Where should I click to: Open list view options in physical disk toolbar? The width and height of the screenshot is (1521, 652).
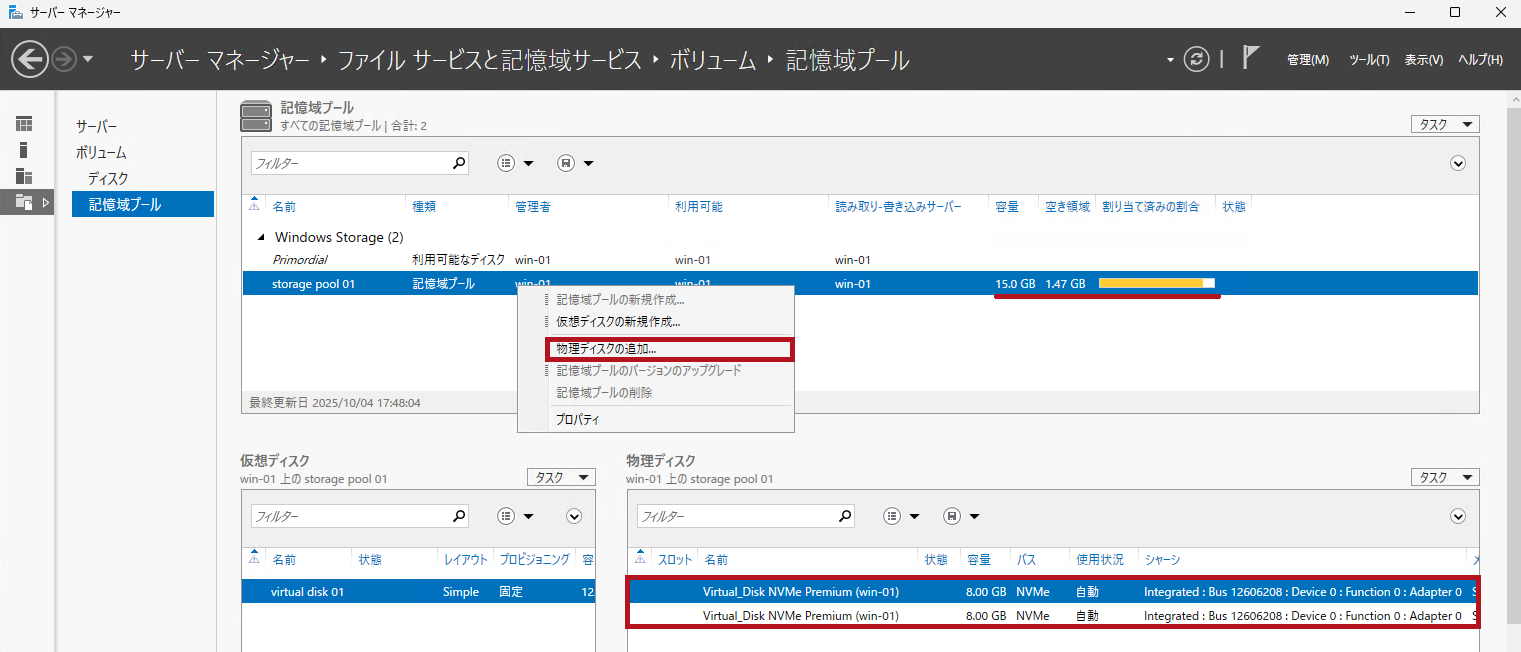coord(893,516)
